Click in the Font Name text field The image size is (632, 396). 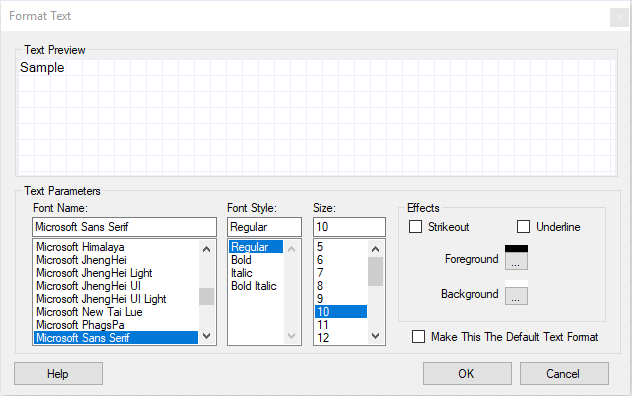pos(124,227)
